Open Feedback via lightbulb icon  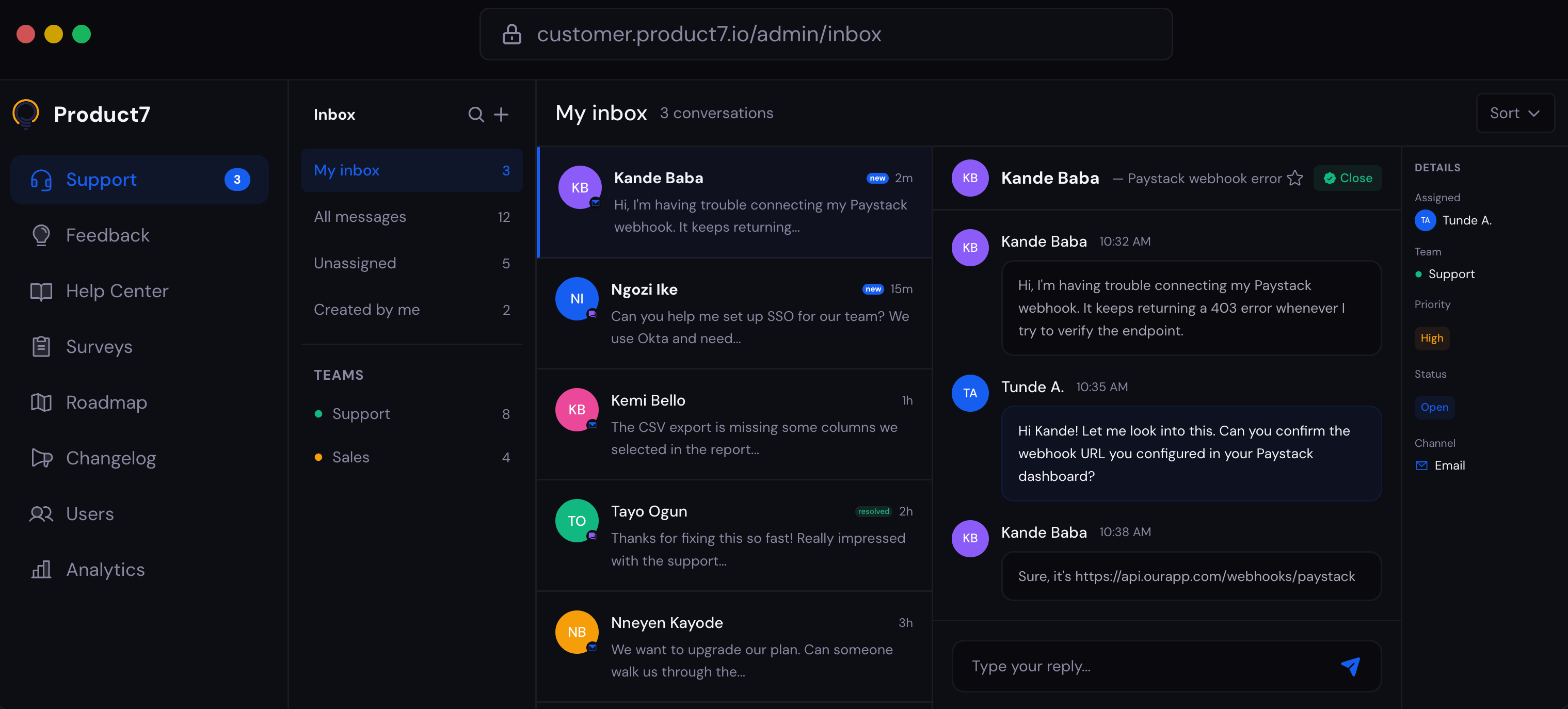[41, 235]
